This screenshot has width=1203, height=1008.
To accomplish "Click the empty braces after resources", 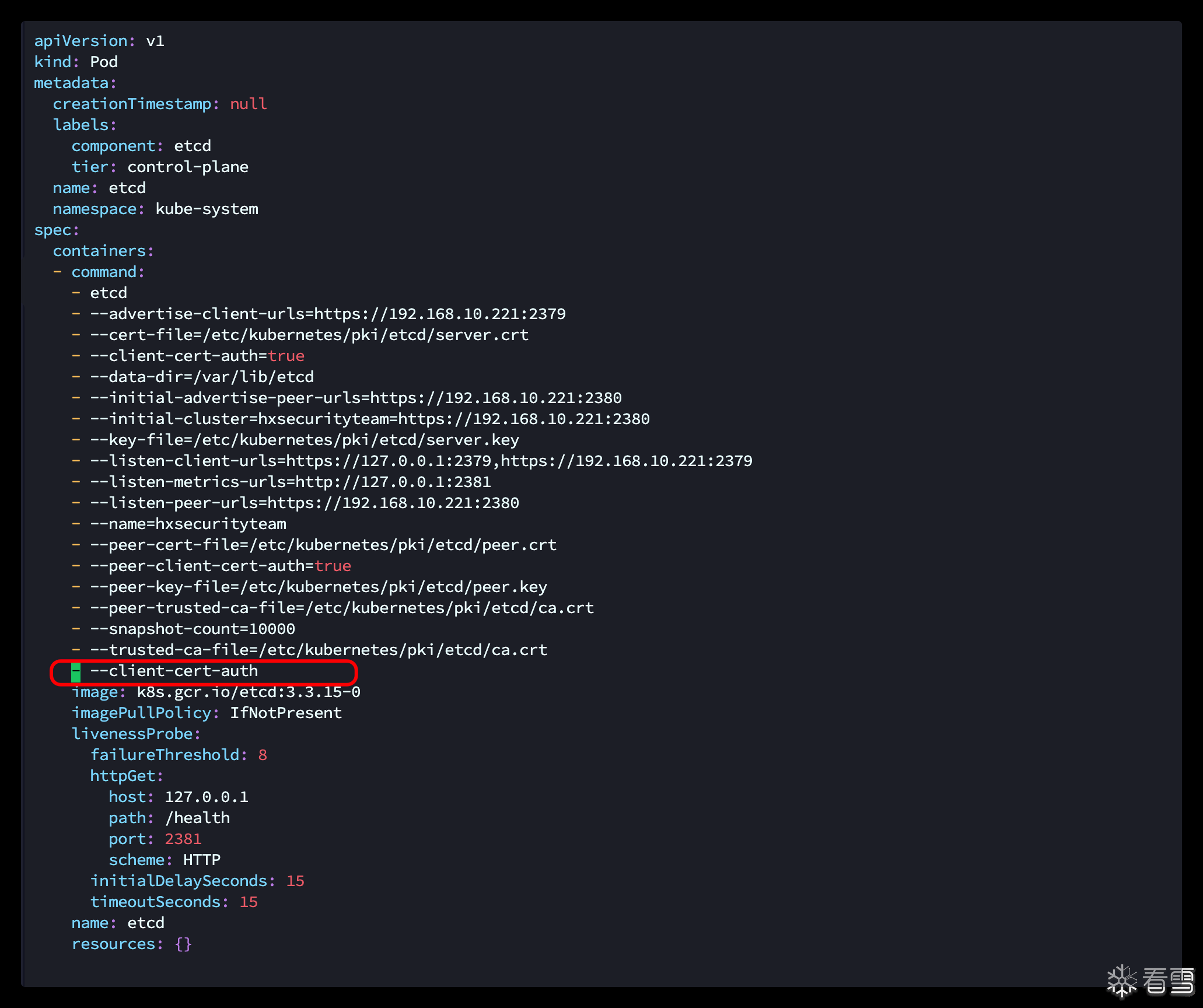I will [183, 944].
